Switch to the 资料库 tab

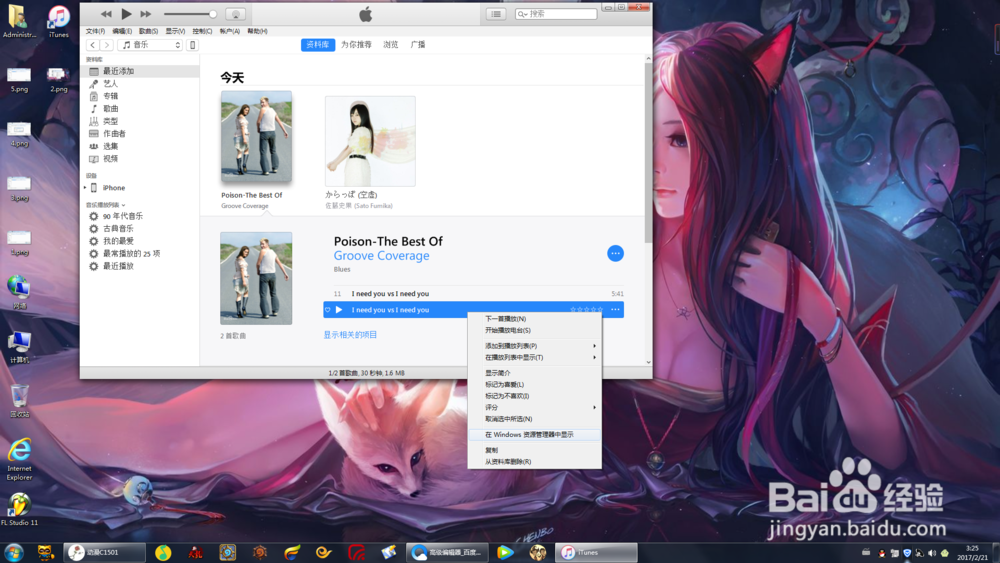318,45
